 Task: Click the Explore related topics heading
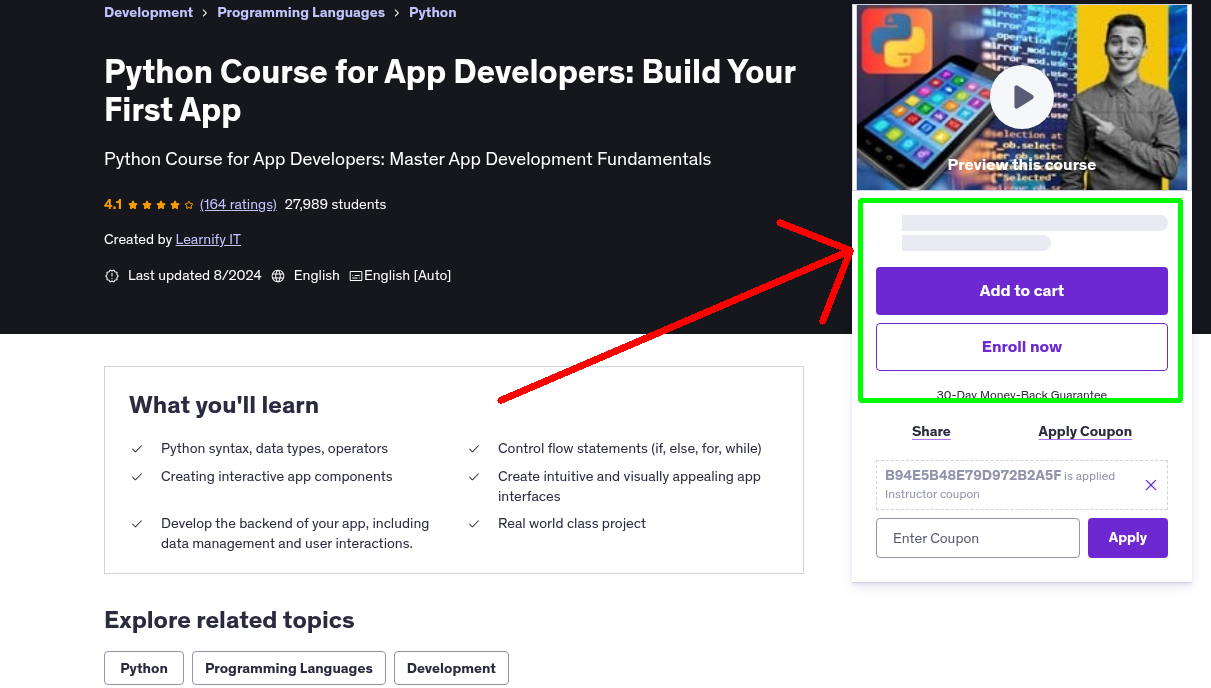pyautogui.click(x=229, y=620)
